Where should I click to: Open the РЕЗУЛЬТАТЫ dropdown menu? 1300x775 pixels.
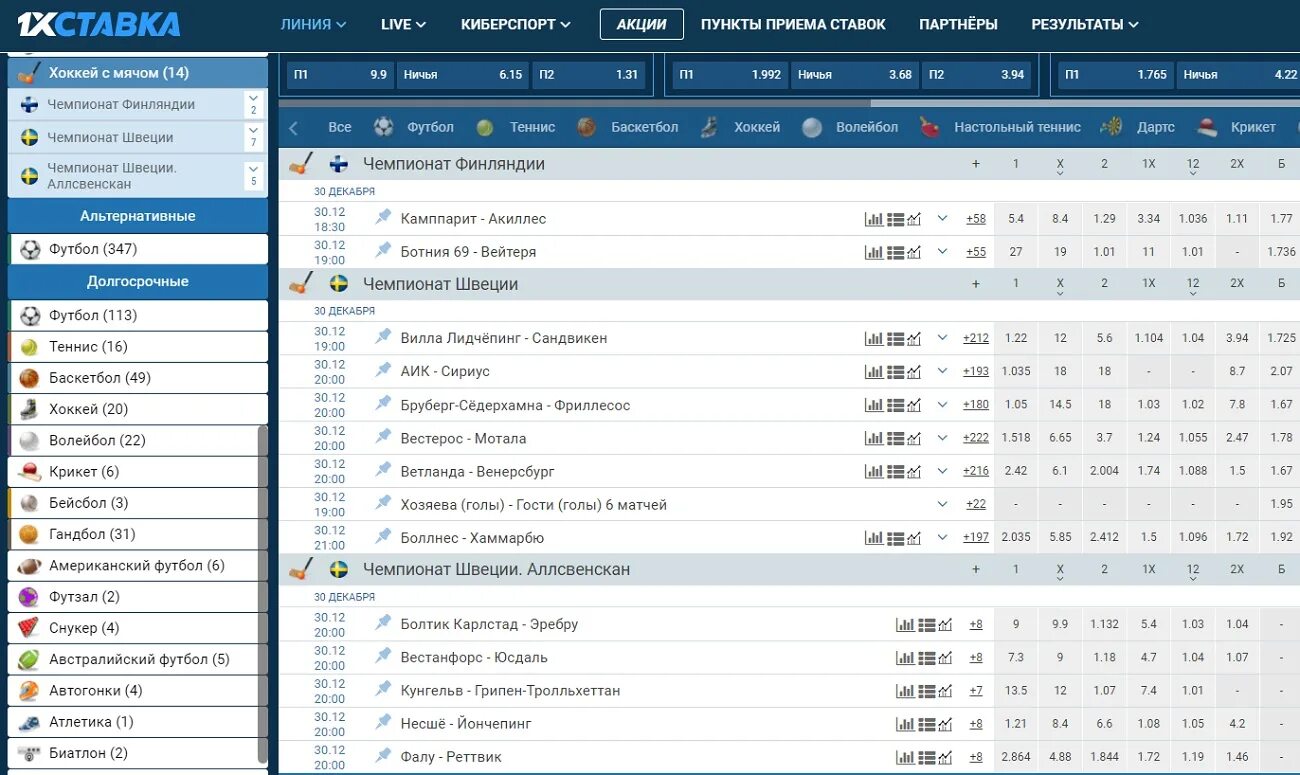click(x=1085, y=24)
